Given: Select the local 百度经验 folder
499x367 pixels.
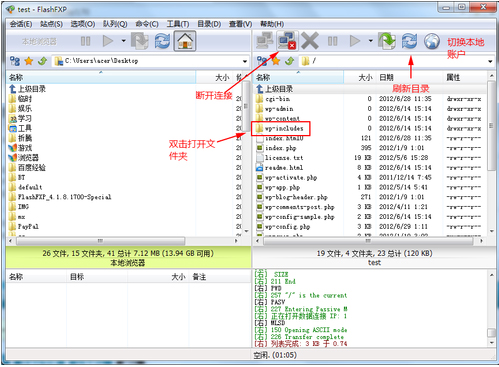Looking at the screenshot, I should point(27,167).
